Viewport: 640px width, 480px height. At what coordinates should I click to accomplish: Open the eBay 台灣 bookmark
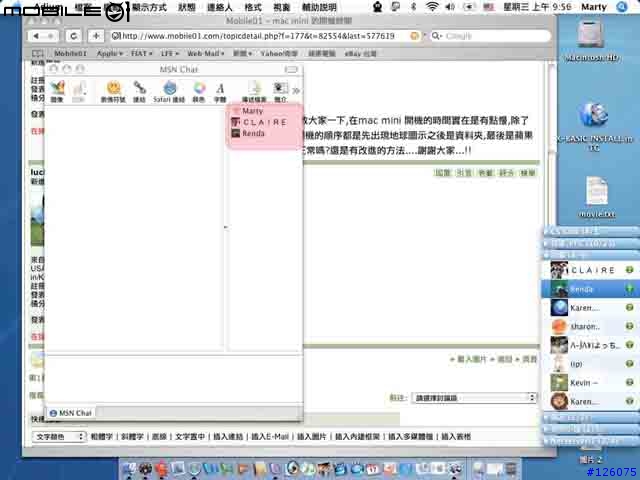pyautogui.click(x=360, y=53)
